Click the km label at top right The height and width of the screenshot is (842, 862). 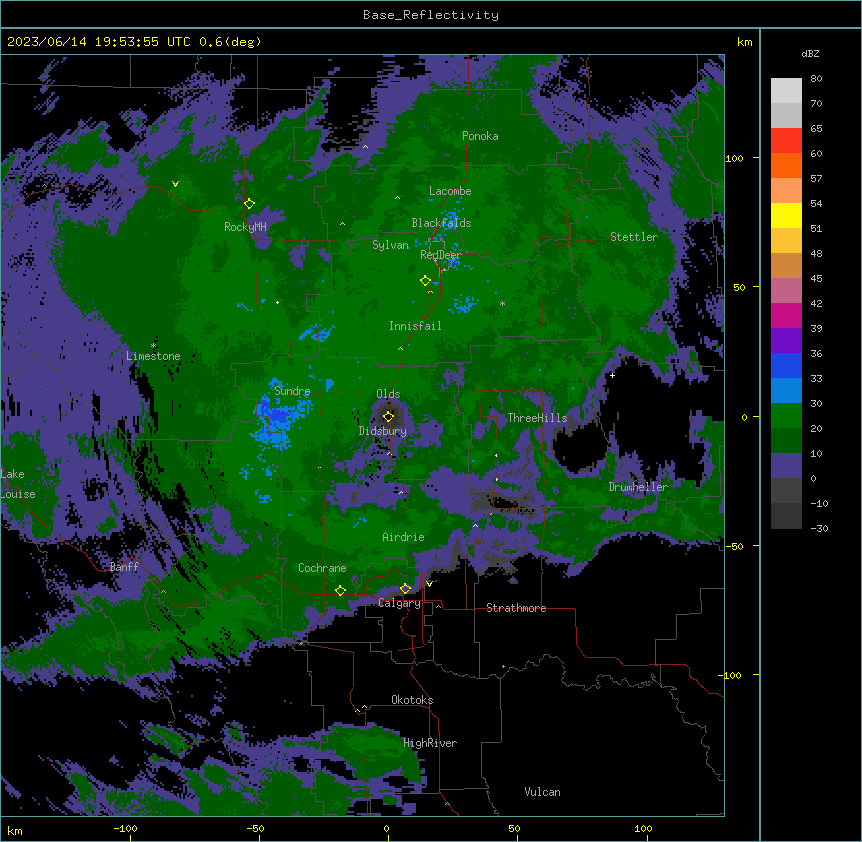[x=745, y=42]
